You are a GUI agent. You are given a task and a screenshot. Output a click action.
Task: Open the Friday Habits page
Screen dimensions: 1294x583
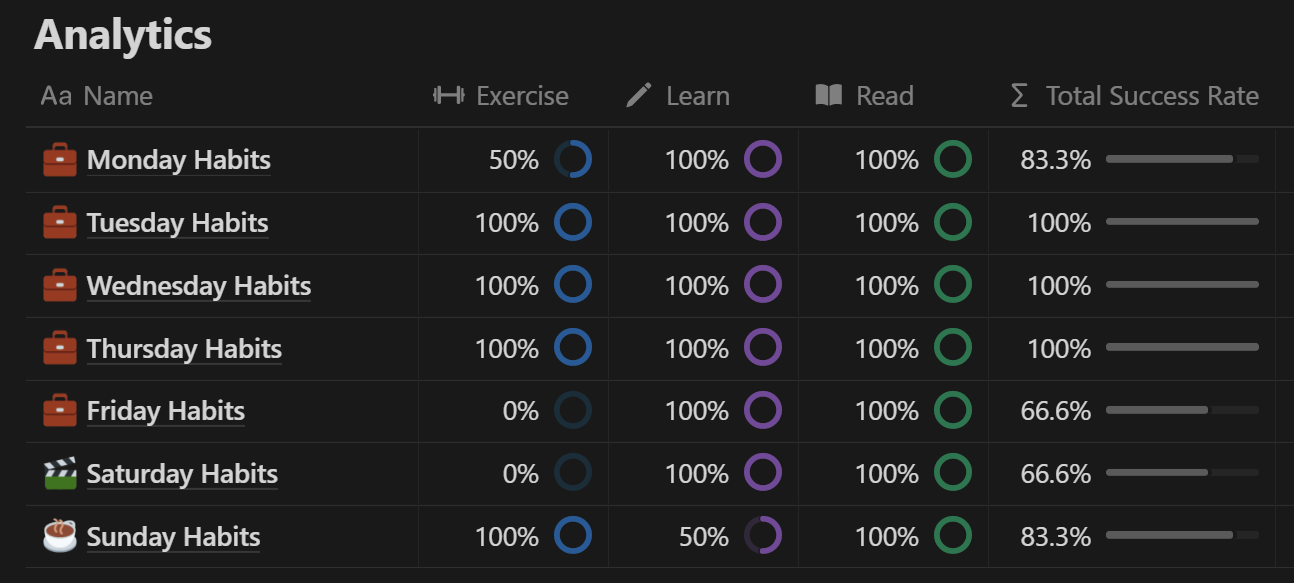[166, 411]
